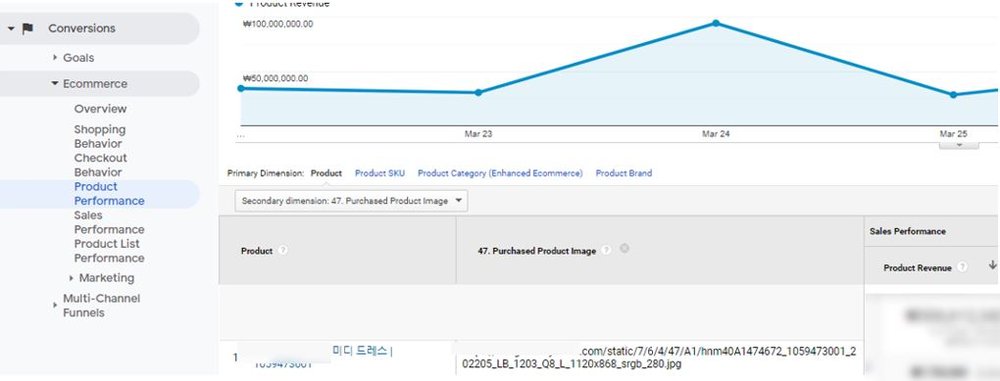
Task: Open the Conversions menu label
Action: click(82, 28)
